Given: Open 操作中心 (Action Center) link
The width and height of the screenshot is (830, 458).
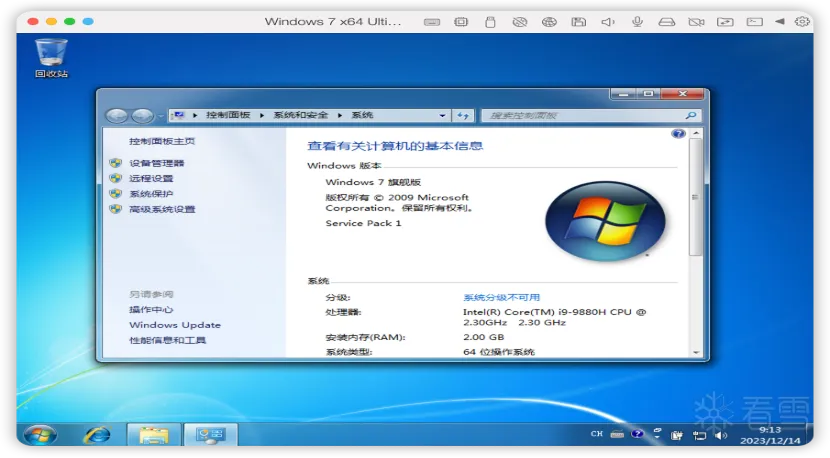Looking at the screenshot, I should point(151,309).
